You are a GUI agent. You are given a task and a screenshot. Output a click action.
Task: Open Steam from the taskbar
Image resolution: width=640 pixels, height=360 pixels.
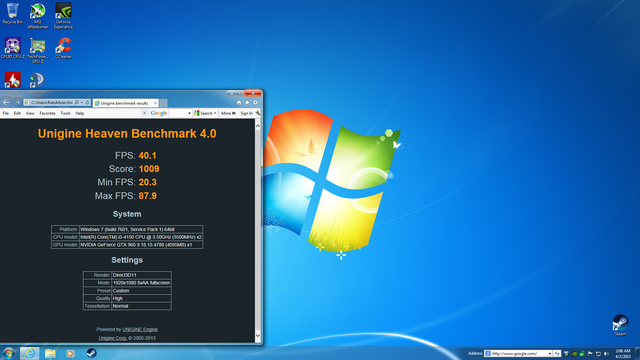pyautogui.click(x=91, y=353)
